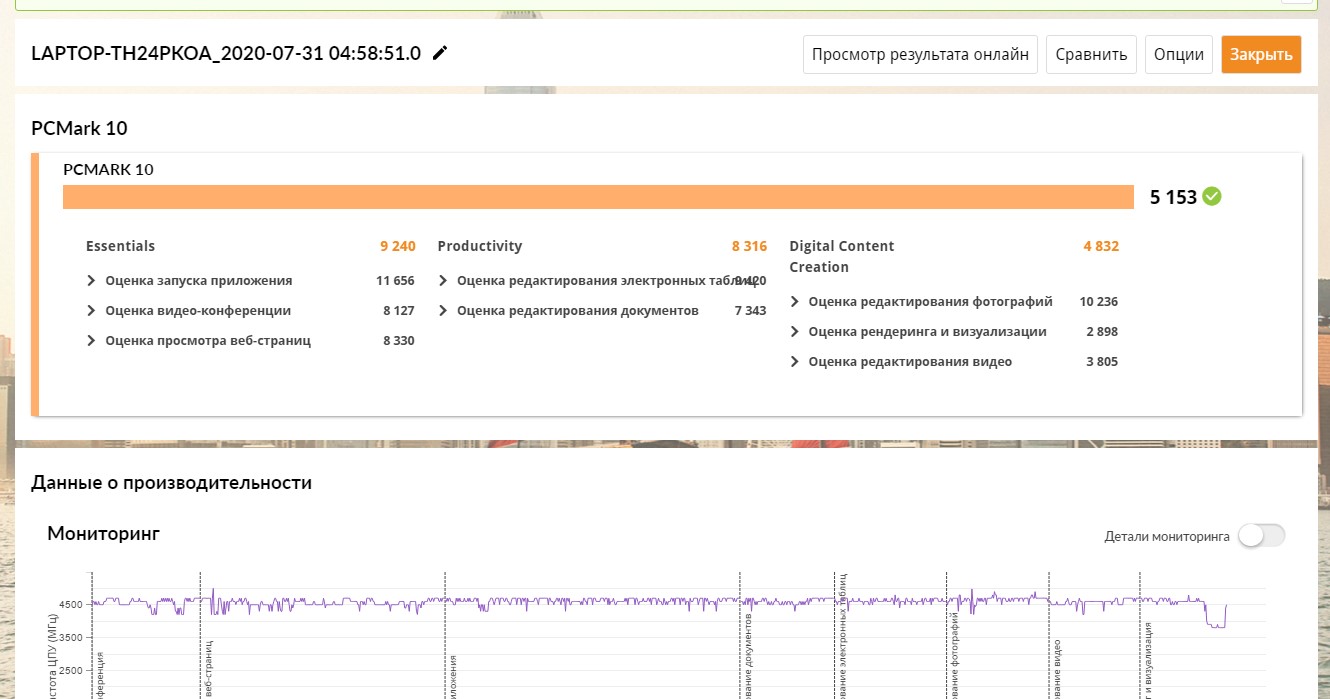Screen dimensions: 1330x699
Task: Click the video editing score 3 805
Action: pyautogui.click(x=1102, y=362)
